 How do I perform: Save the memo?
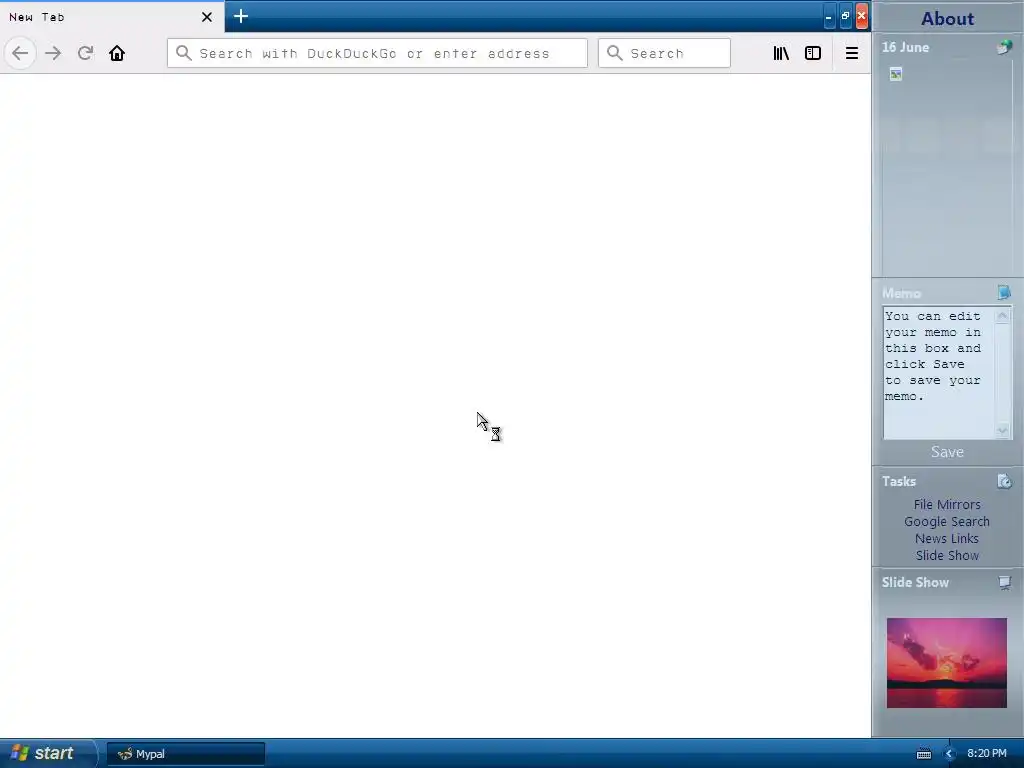coord(947,452)
